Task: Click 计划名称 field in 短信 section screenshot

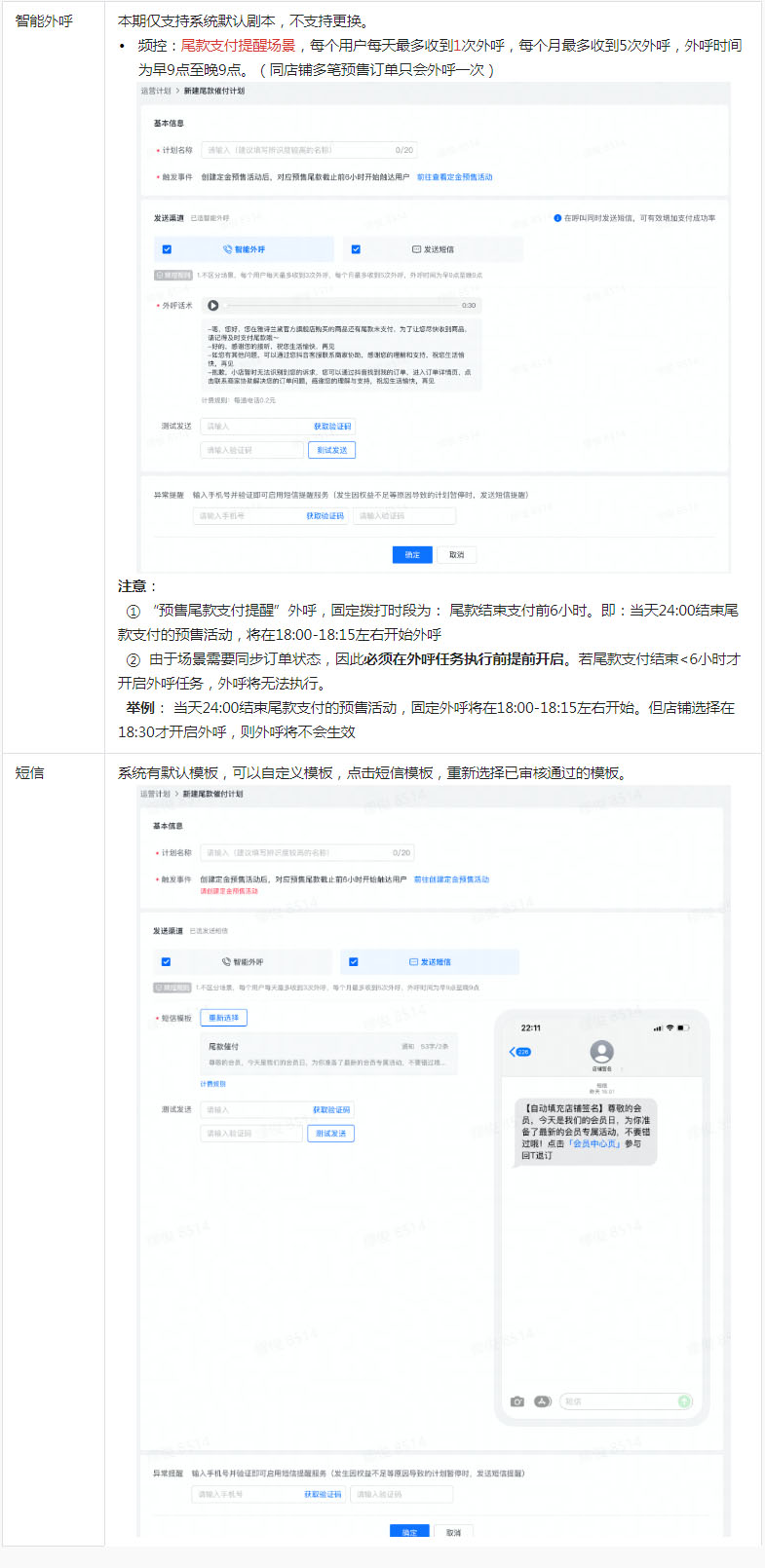Action: click(307, 852)
